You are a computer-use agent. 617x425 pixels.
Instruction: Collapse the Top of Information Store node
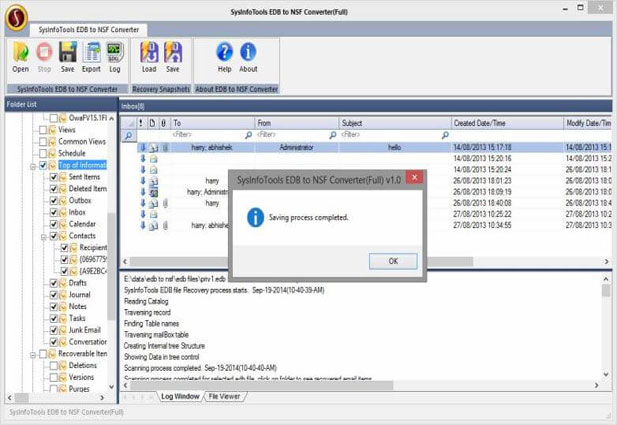33,166
